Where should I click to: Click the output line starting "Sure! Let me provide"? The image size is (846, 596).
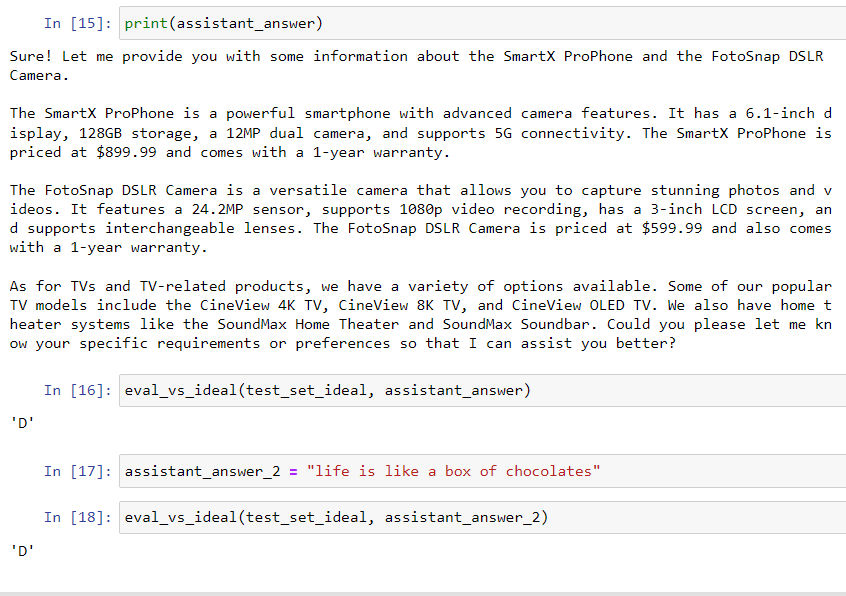pos(417,56)
